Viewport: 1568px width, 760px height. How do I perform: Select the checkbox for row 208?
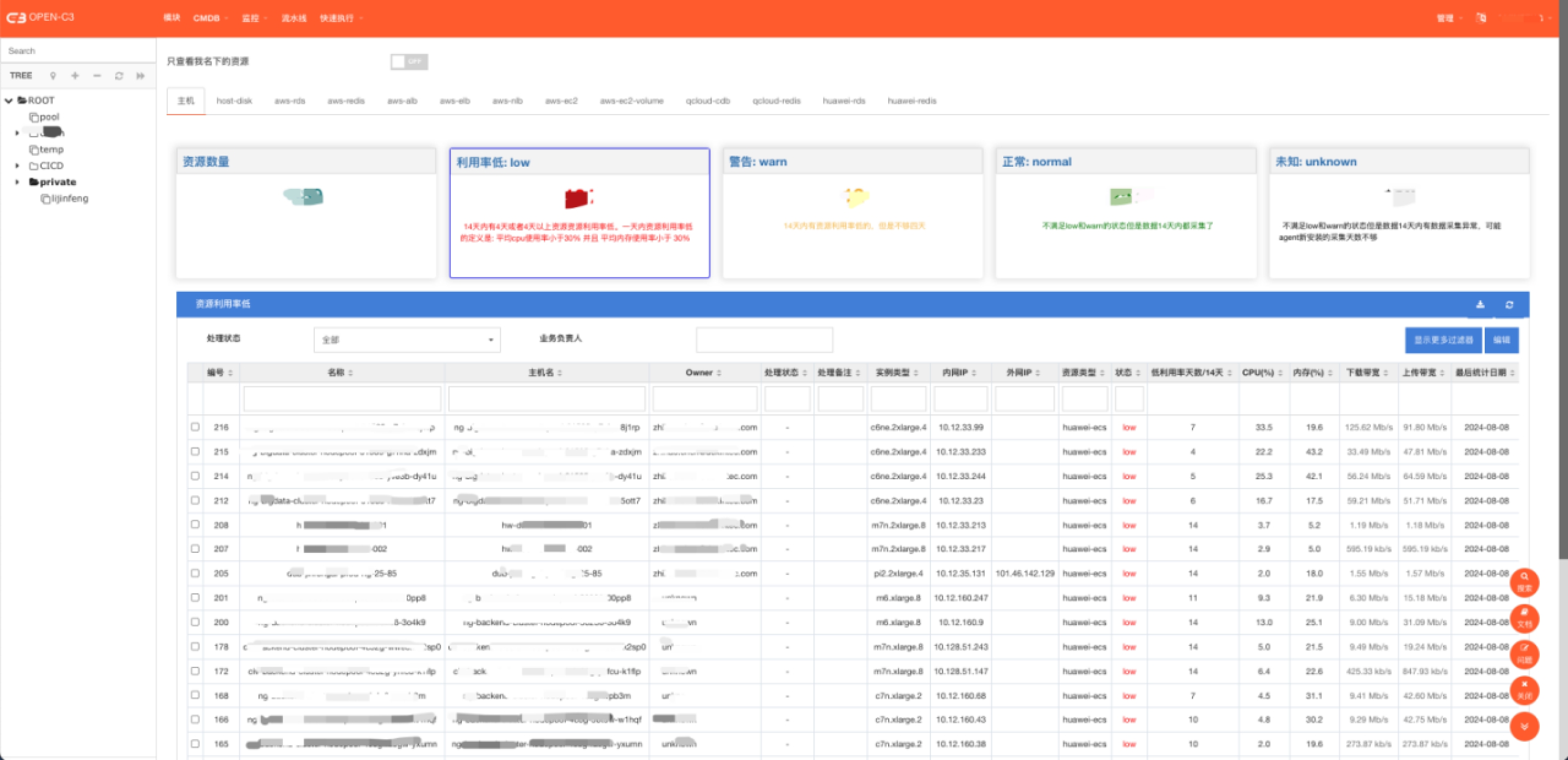(x=195, y=525)
